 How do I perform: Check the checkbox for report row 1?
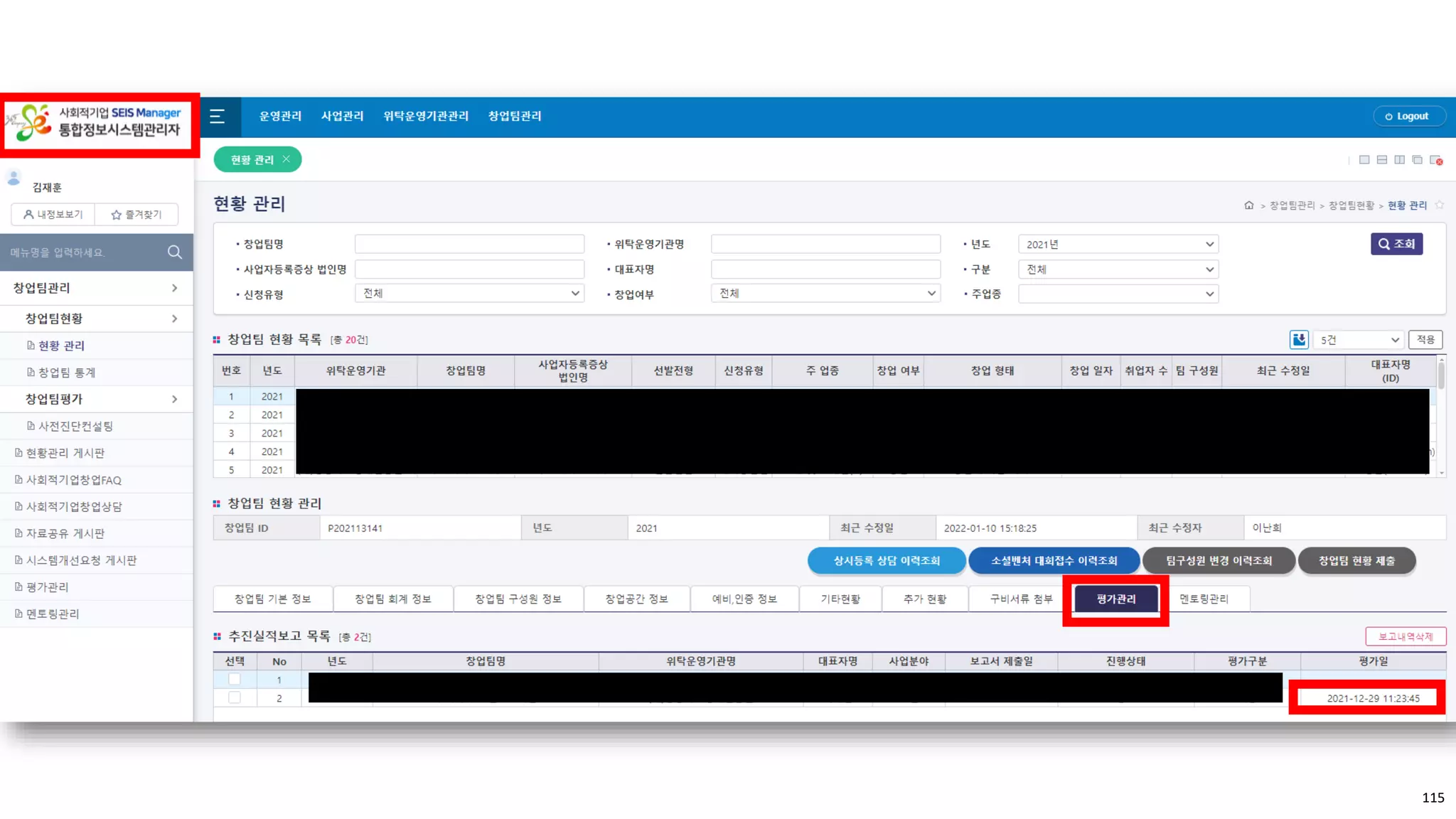point(235,679)
